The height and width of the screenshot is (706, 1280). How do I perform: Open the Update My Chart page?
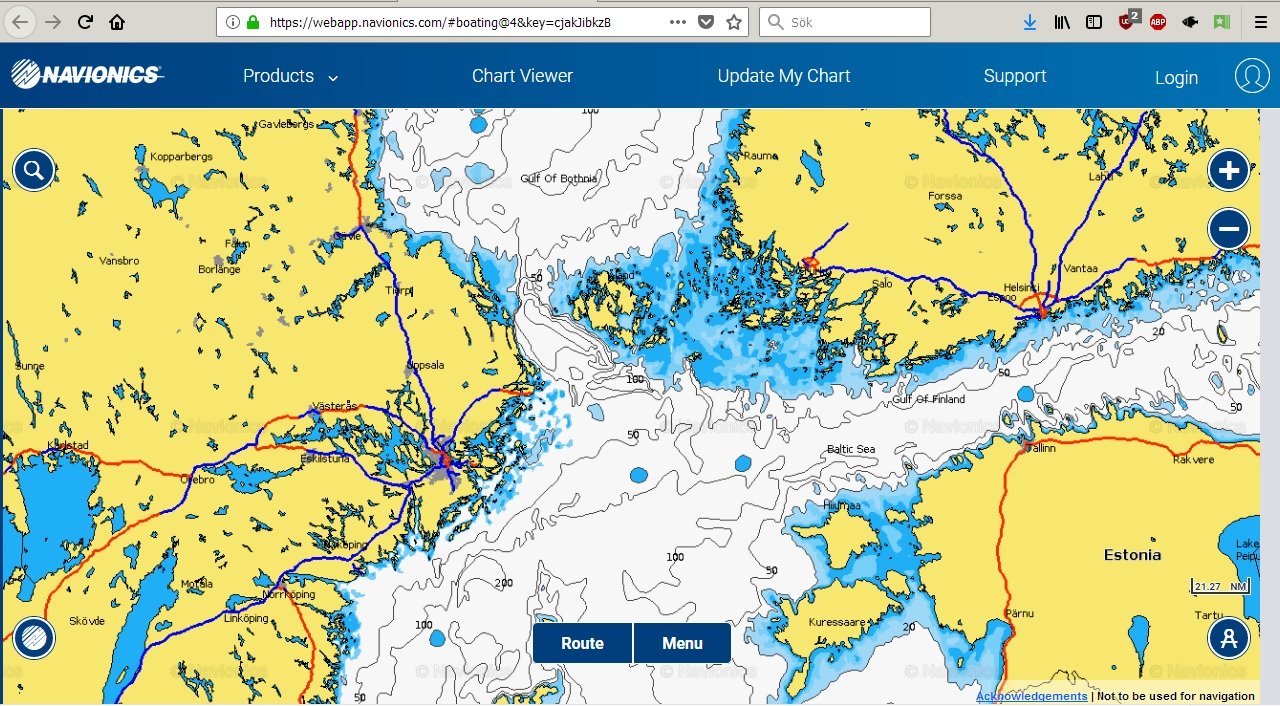(x=783, y=76)
